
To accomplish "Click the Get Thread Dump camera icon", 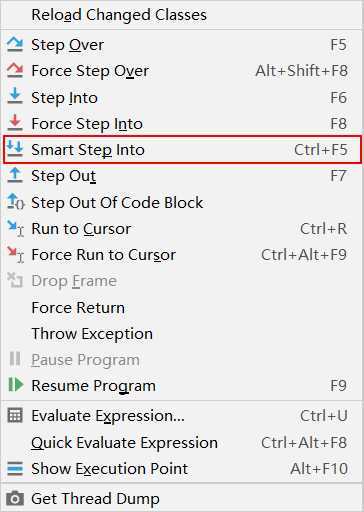I will point(15,498).
